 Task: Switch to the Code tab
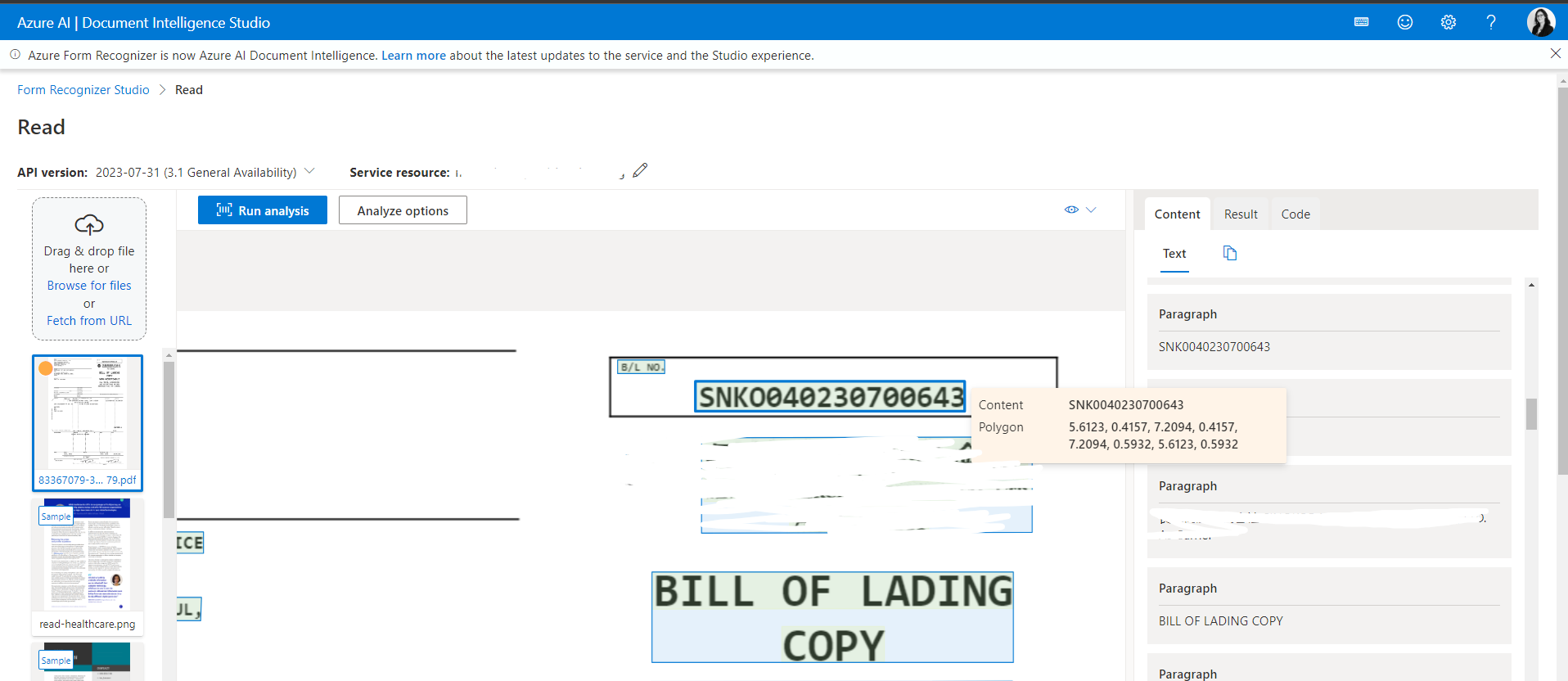(1295, 214)
